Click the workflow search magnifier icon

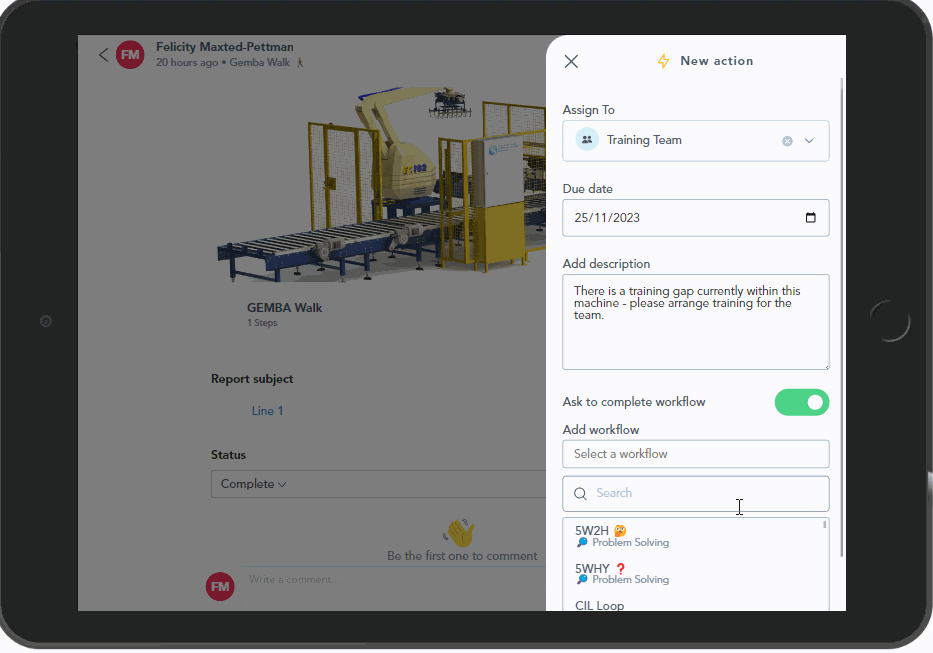click(580, 493)
